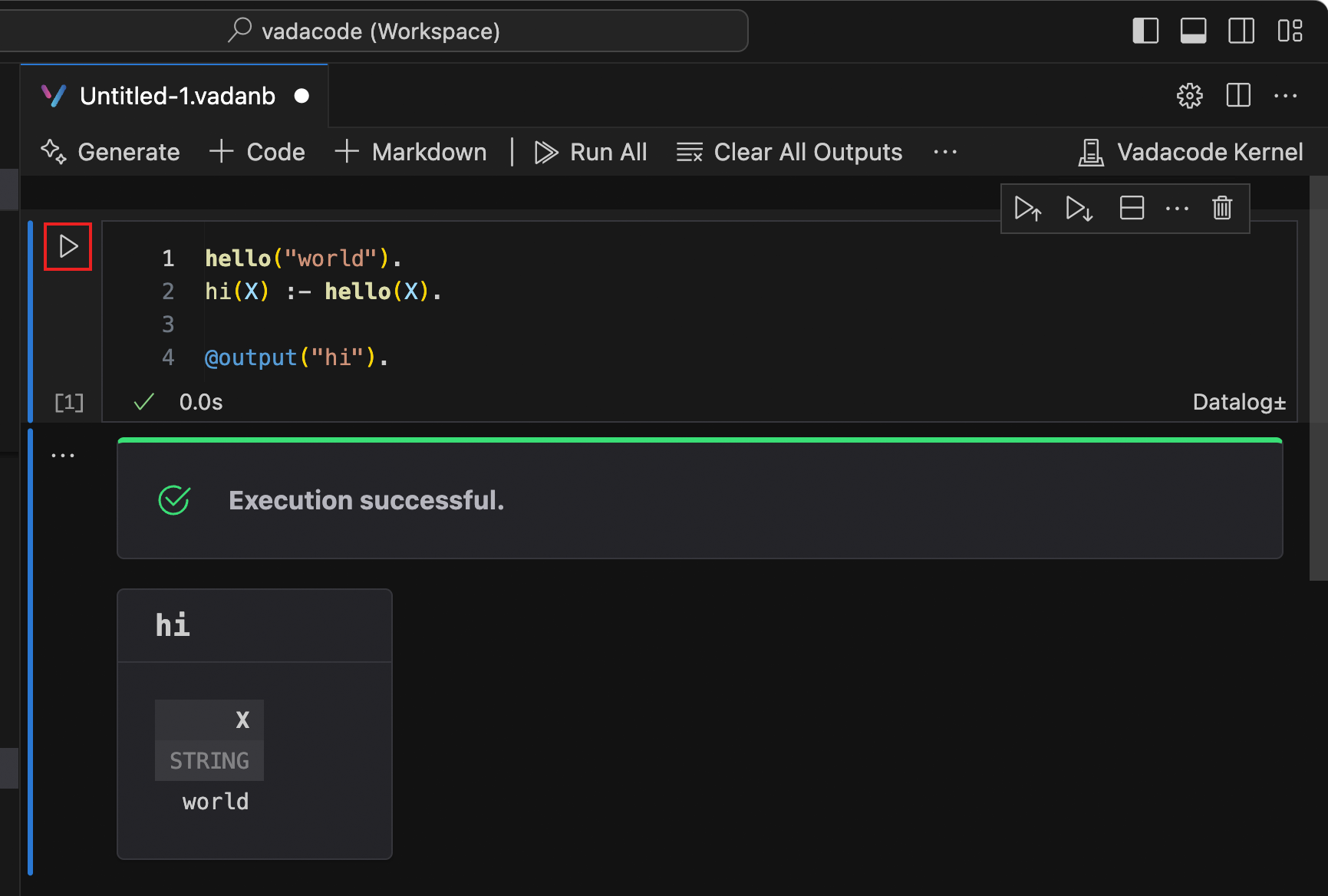
Task: Toggle bottom panel layout icon
Action: [1193, 31]
